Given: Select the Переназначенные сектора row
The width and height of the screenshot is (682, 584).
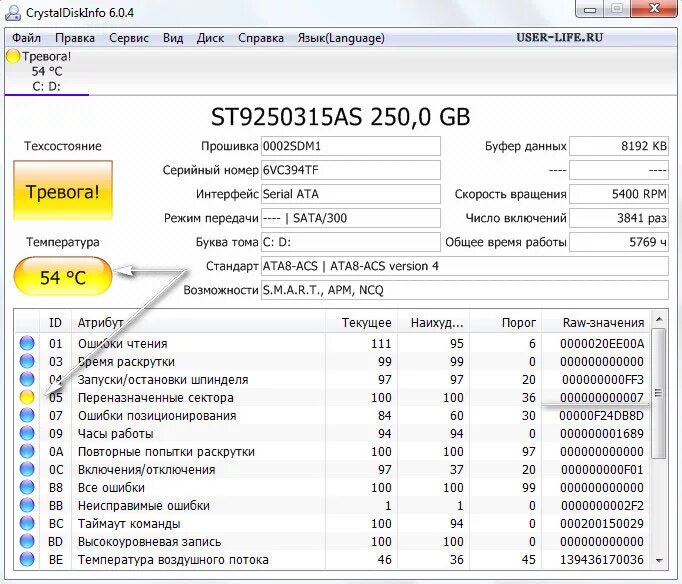Looking at the screenshot, I should pyautogui.click(x=333, y=397).
